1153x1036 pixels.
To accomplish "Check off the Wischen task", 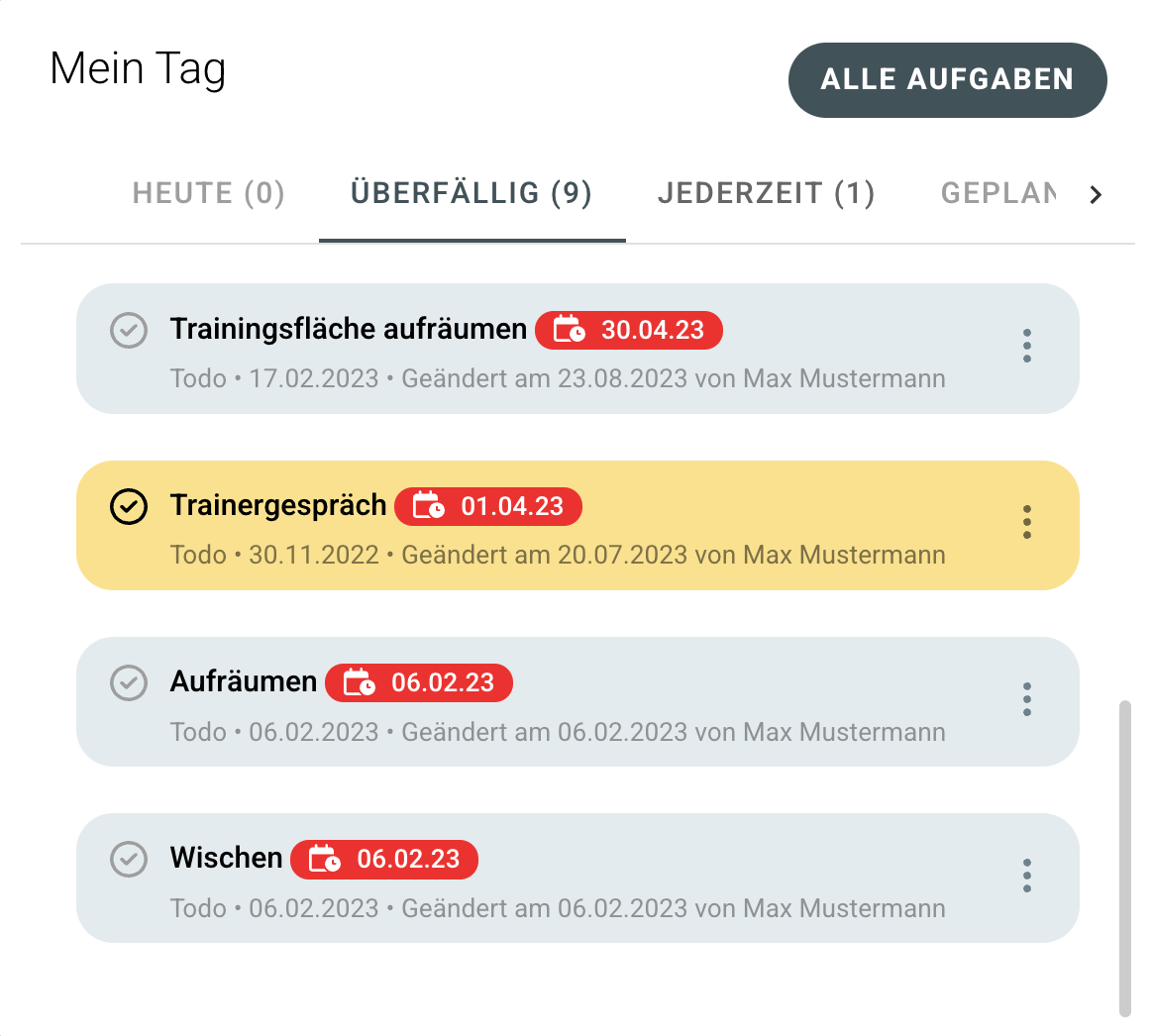I will coord(129,859).
